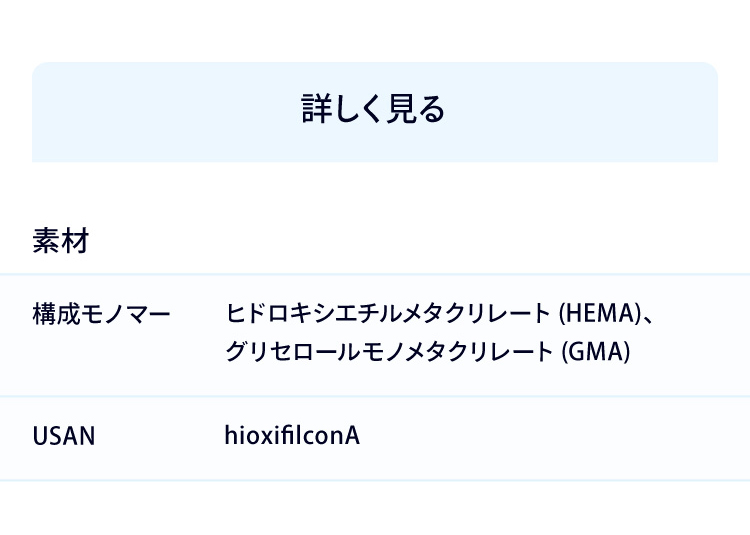Click the 見る text in the 詳しく見る button
Viewport: 750px width, 535px height.
coord(416,109)
